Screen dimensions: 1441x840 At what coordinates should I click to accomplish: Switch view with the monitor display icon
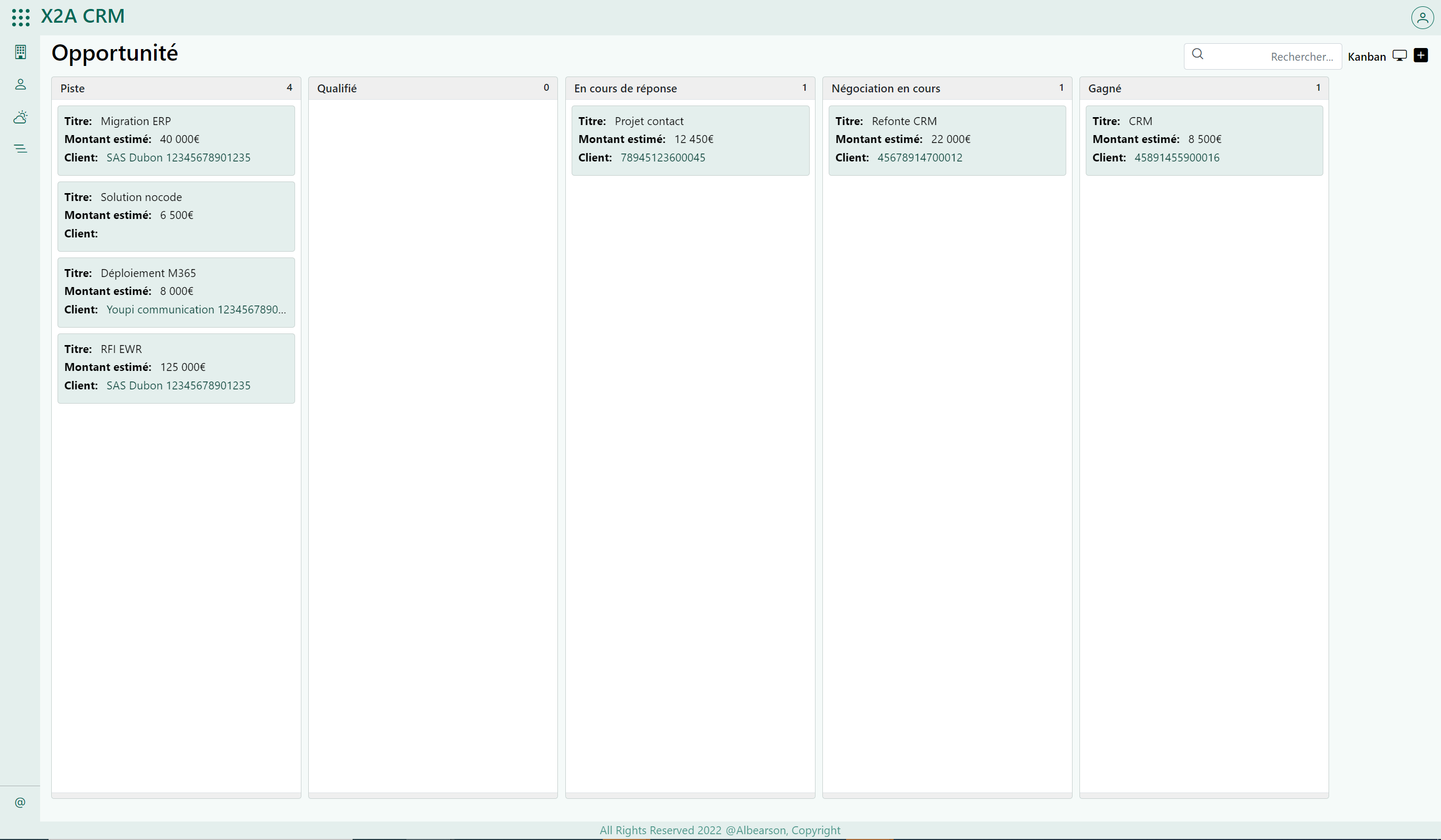(x=1399, y=55)
